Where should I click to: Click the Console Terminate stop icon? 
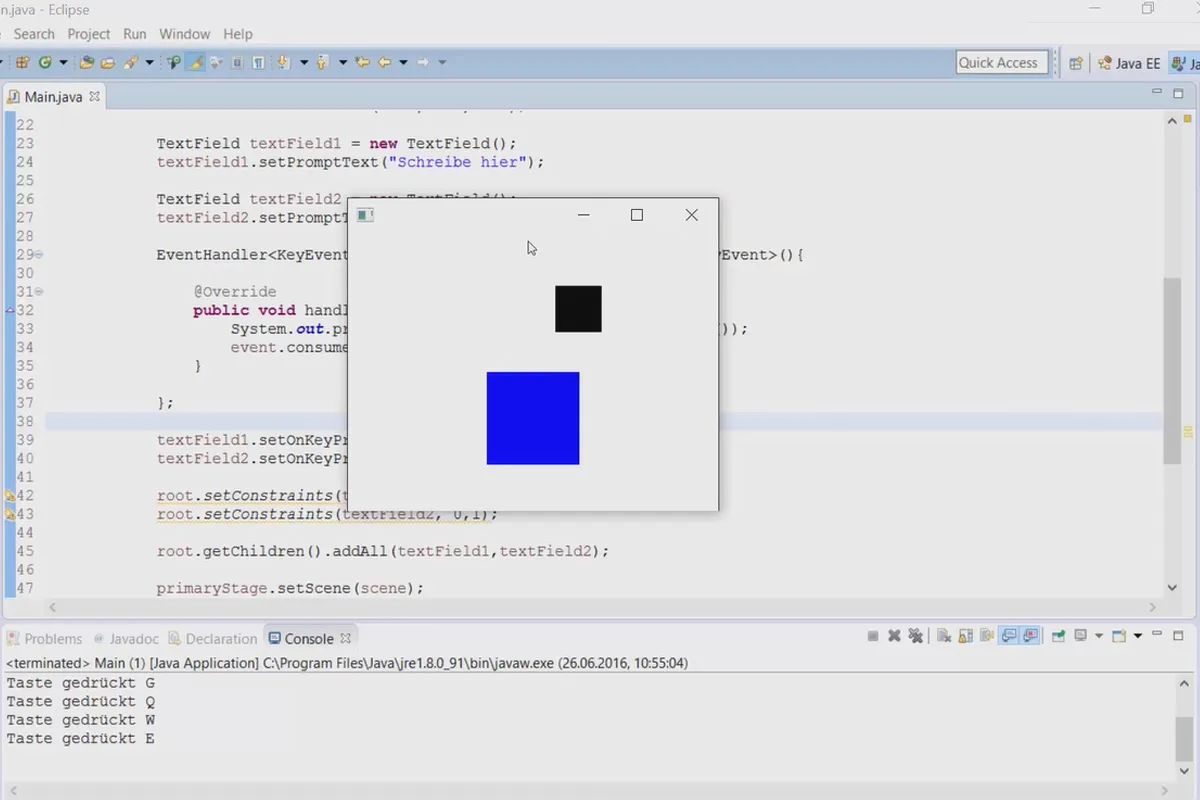click(x=873, y=636)
